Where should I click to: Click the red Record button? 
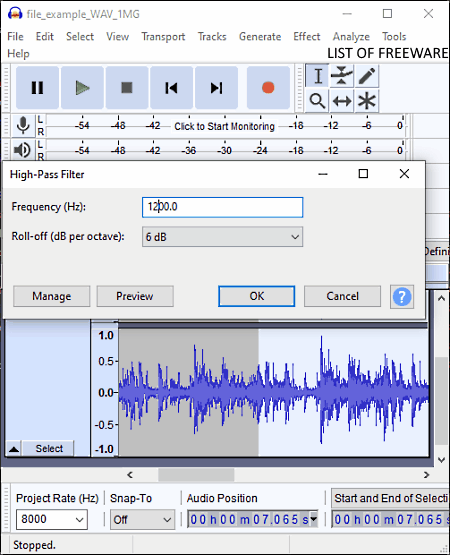pyautogui.click(x=268, y=87)
